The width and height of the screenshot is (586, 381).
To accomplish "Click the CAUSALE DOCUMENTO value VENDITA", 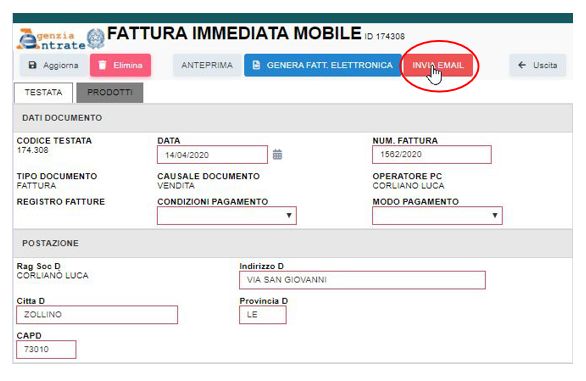I will coord(176,185).
